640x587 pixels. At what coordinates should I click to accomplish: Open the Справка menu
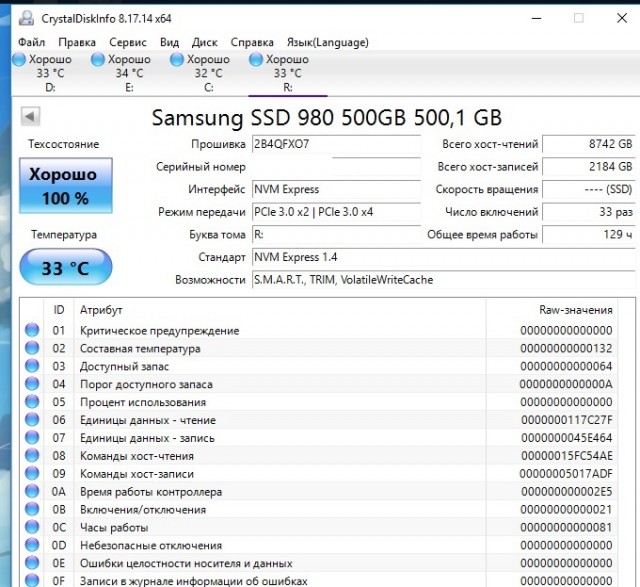click(252, 42)
